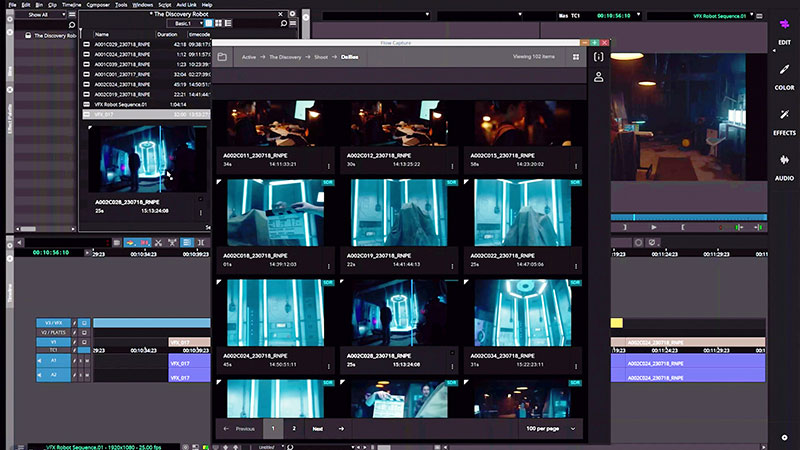Open the Composer menu
The image size is (800, 450).
click(x=98, y=5)
